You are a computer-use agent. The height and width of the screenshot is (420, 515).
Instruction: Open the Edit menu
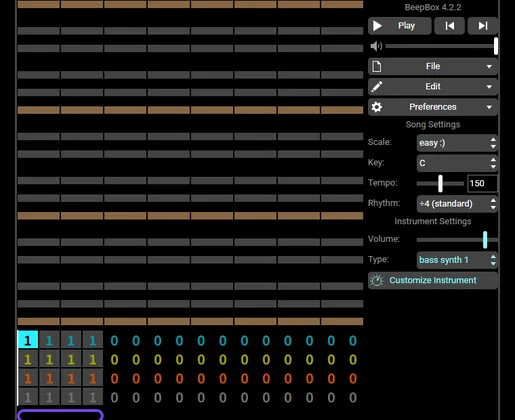tap(433, 87)
